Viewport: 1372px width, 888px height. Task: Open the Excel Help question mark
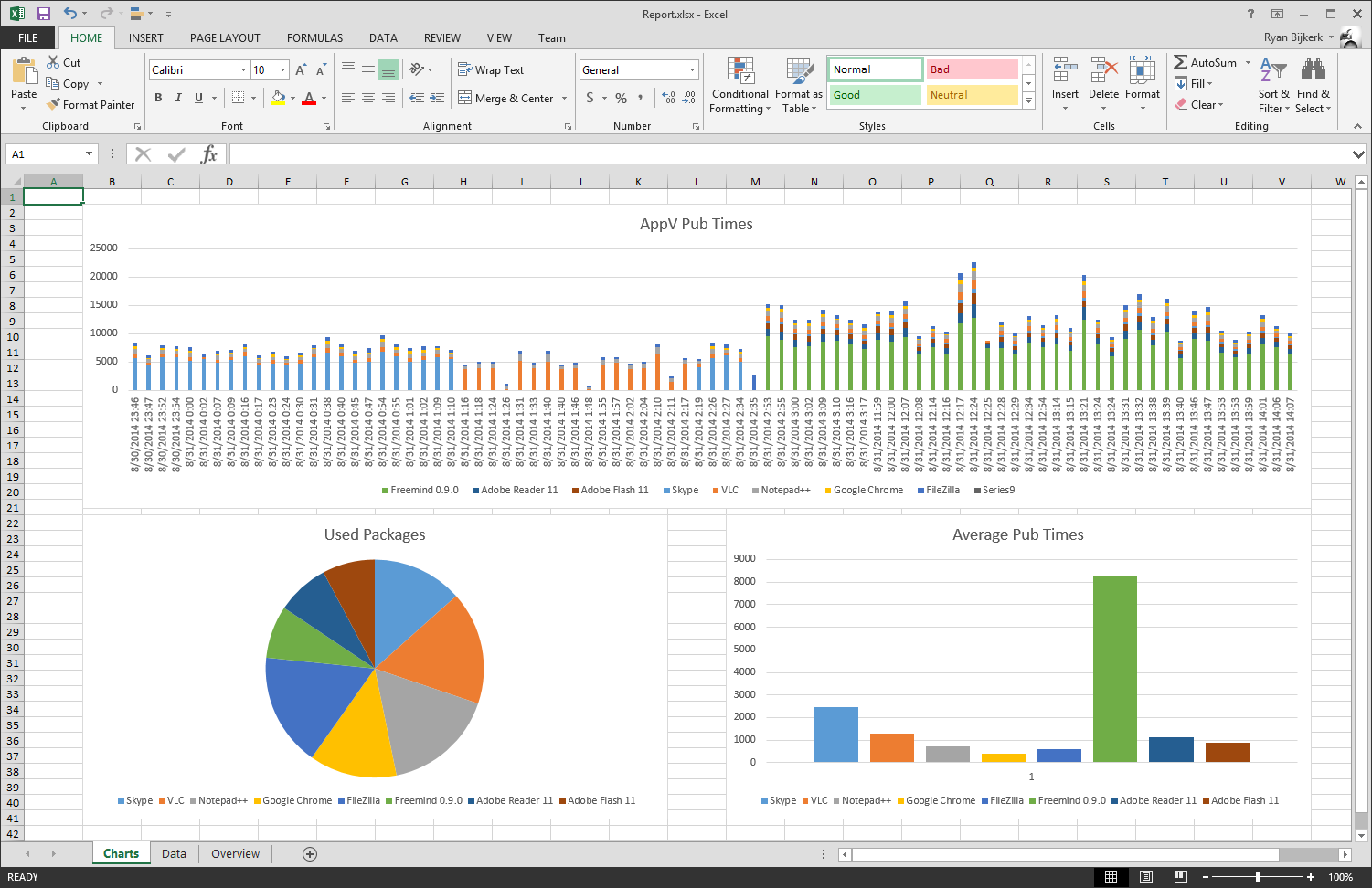click(1250, 14)
